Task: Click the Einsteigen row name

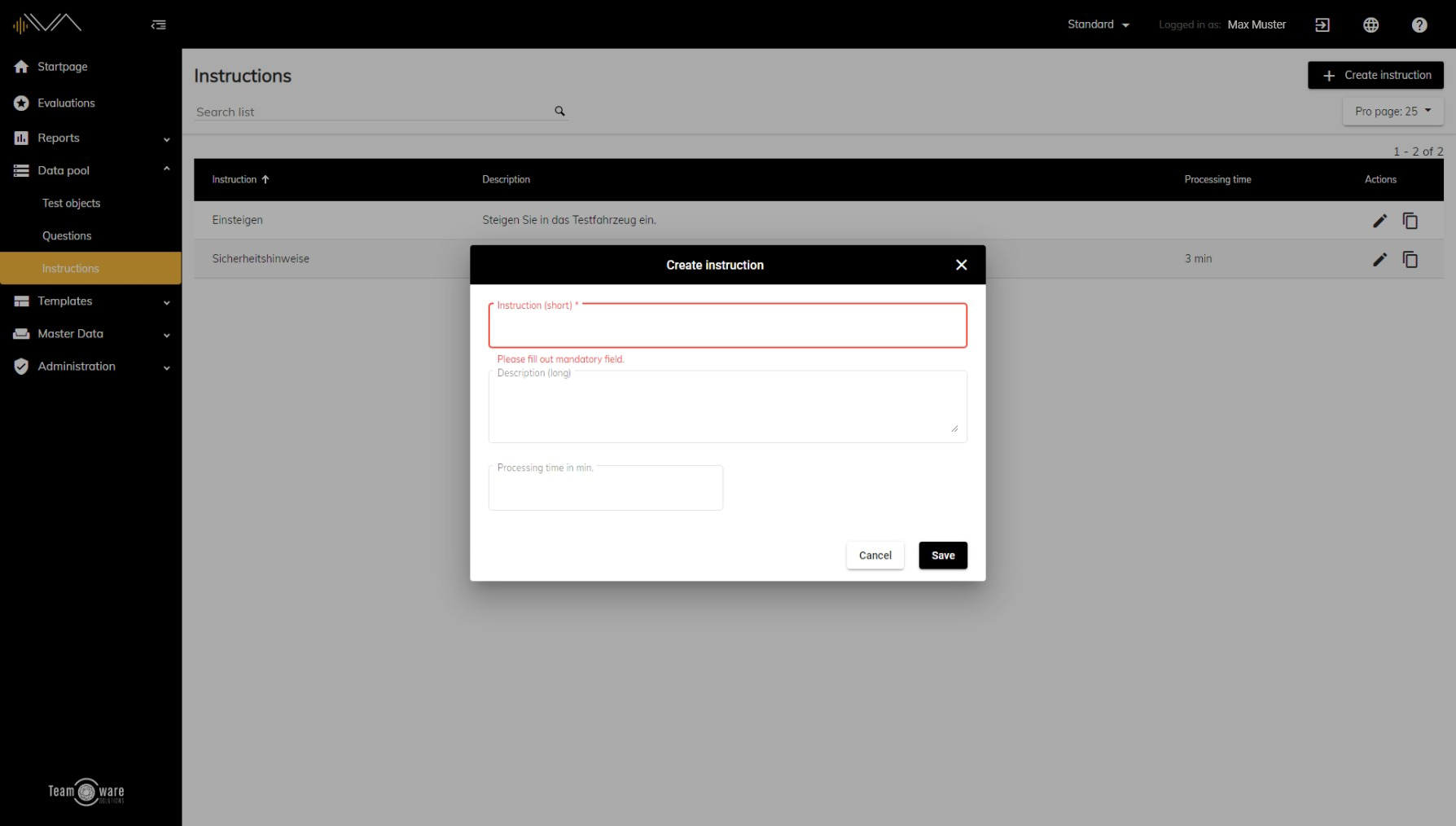Action: (237, 220)
